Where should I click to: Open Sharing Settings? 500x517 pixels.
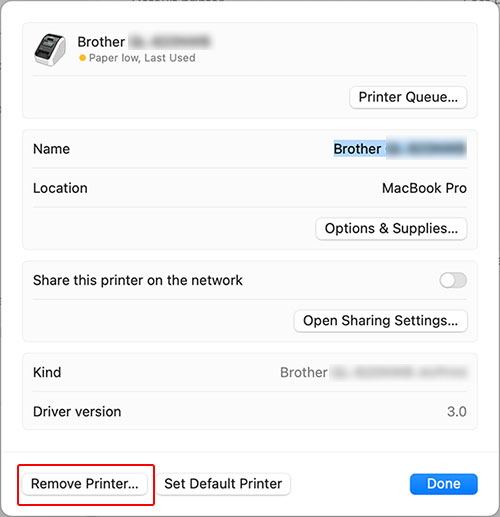point(380,321)
